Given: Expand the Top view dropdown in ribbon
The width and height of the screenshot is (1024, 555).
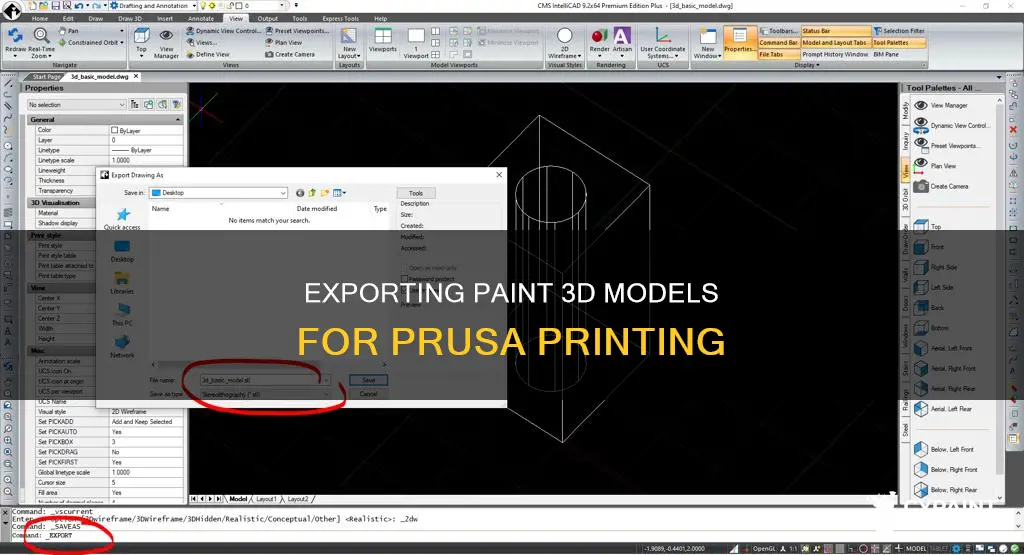Looking at the screenshot, I should tap(142, 56).
